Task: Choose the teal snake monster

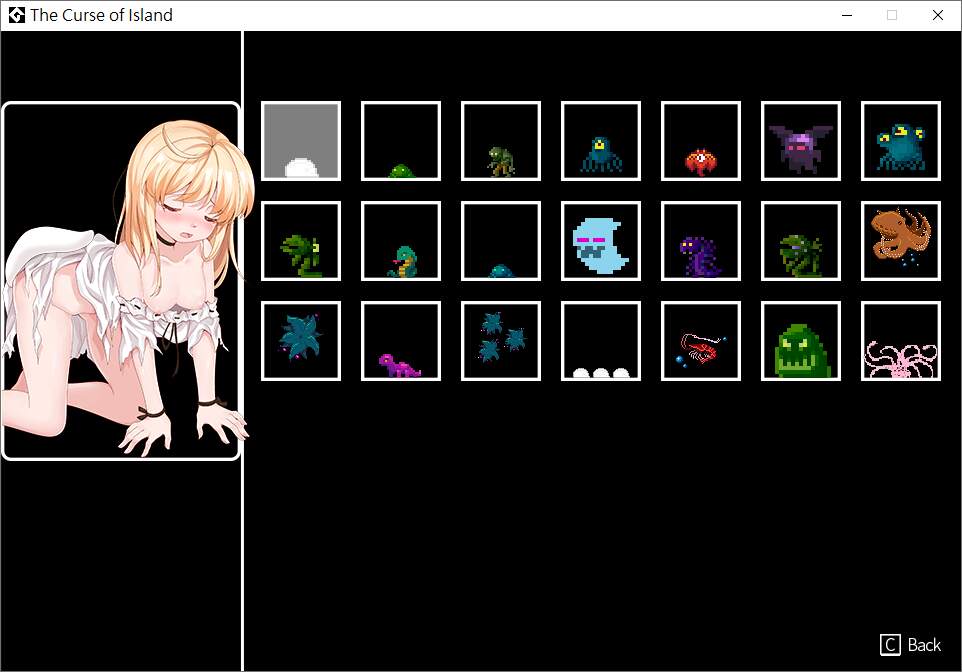Action: point(401,241)
